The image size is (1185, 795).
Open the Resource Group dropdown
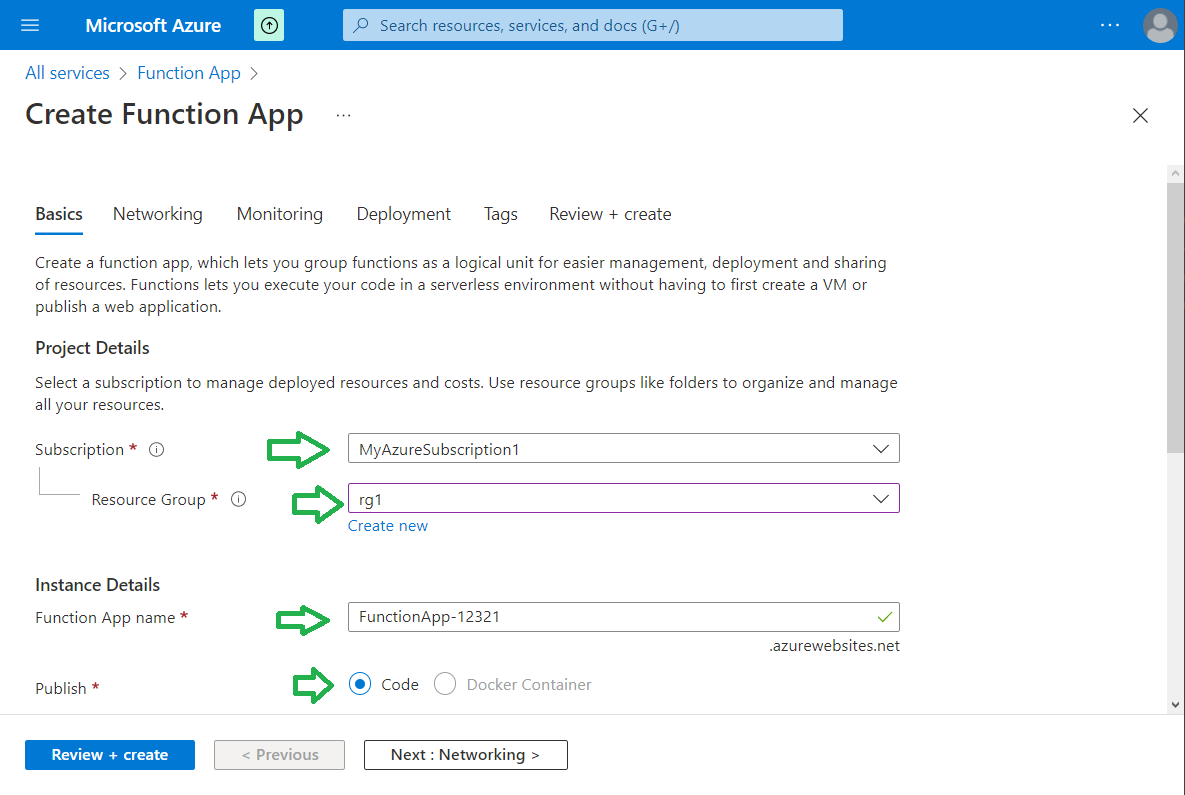[623, 499]
